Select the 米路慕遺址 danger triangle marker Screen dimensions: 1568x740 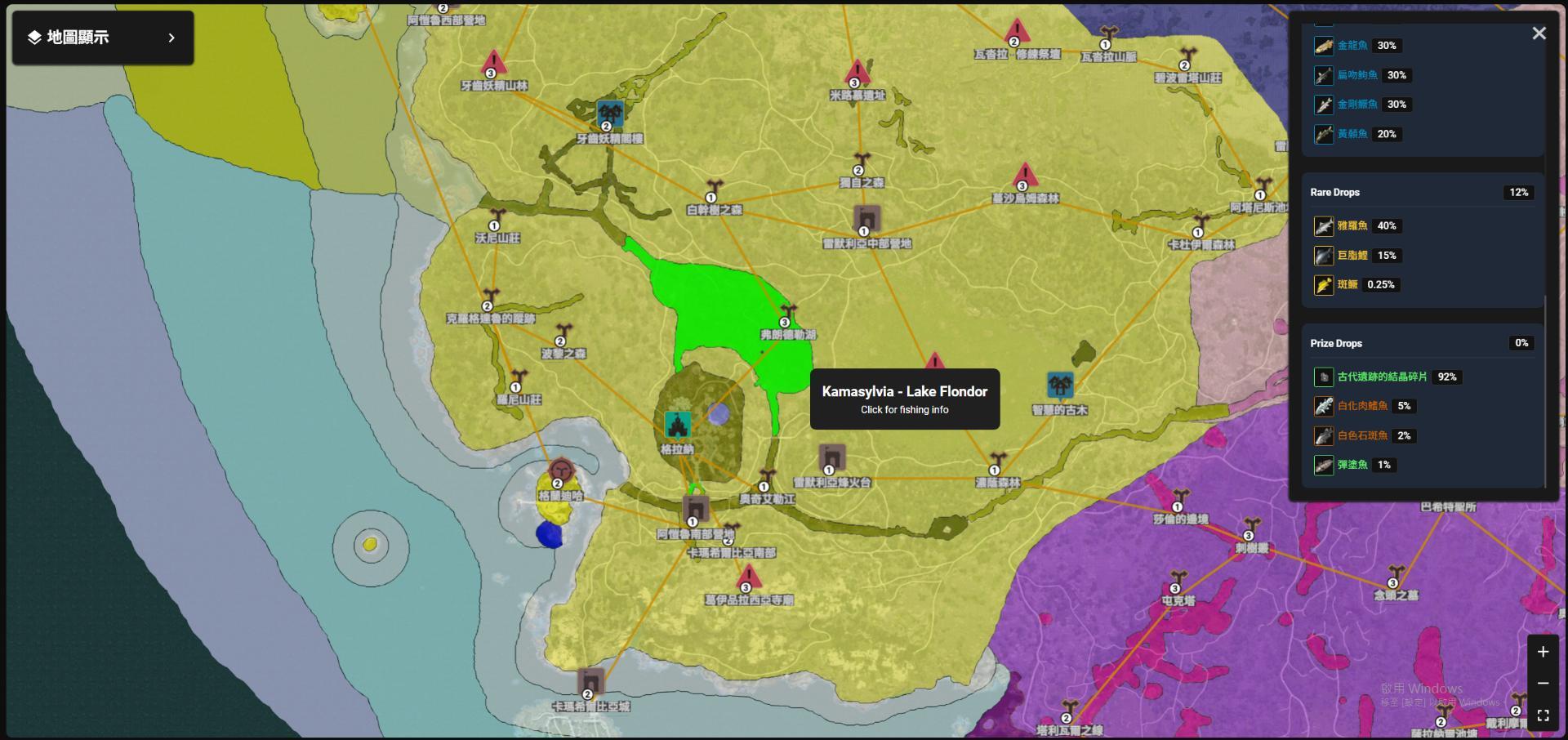click(857, 72)
